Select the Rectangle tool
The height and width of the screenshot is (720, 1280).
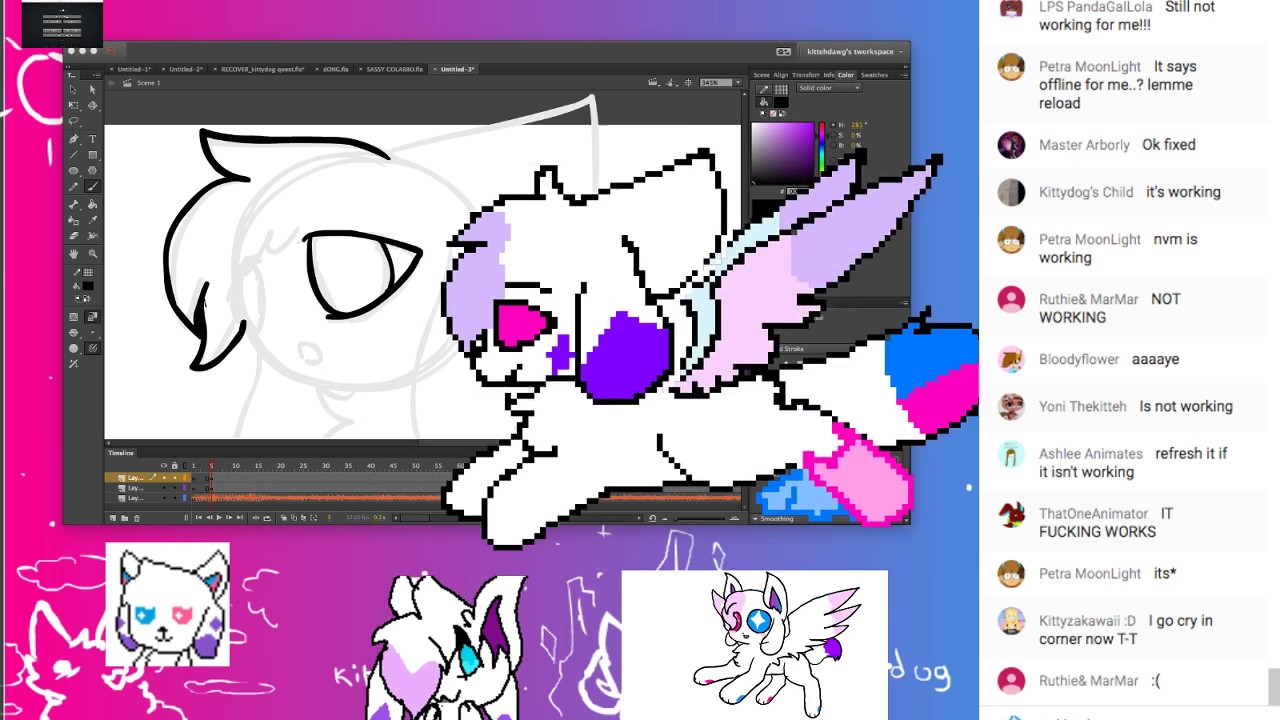pyautogui.click(x=92, y=155)
